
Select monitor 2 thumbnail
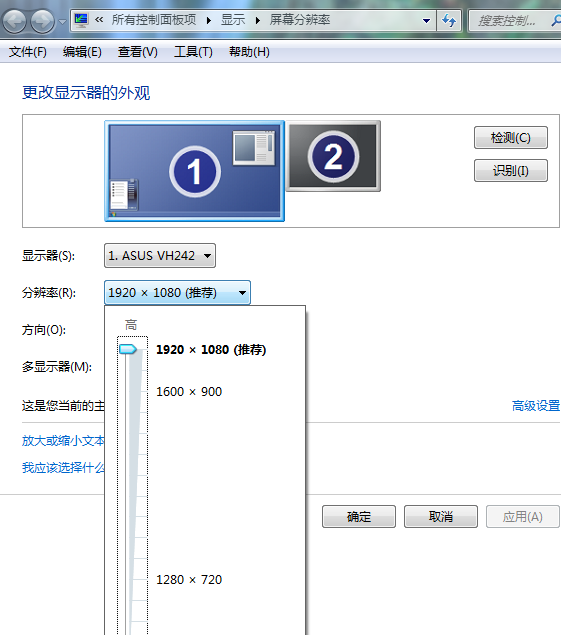333,156
